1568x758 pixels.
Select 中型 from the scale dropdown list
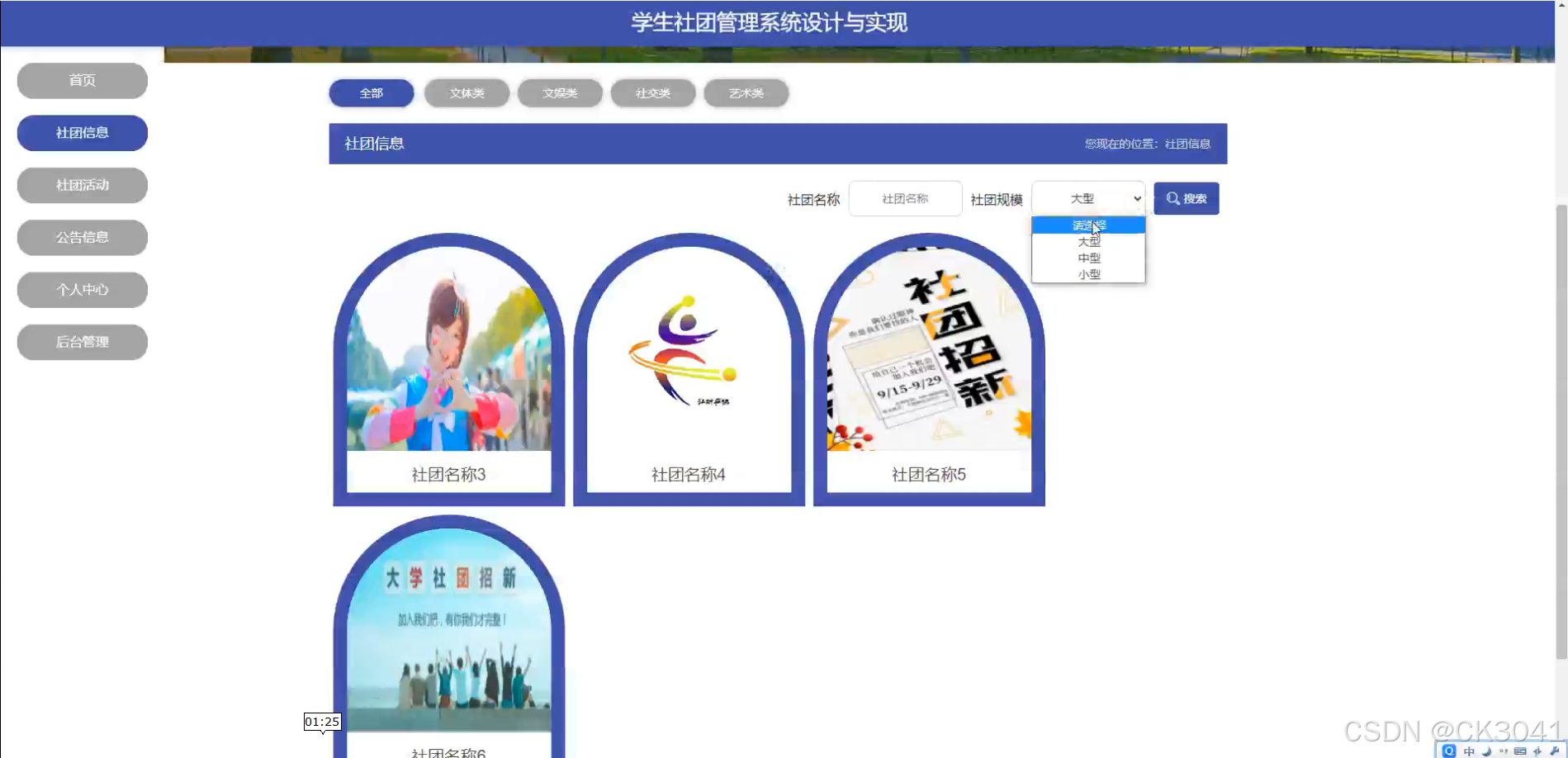(1088, 258)
